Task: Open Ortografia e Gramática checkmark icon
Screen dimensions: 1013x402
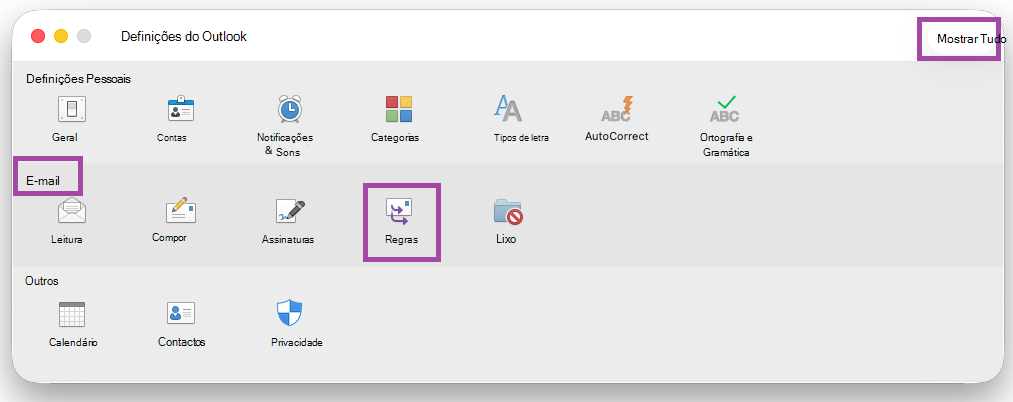Action: [725, 109]
